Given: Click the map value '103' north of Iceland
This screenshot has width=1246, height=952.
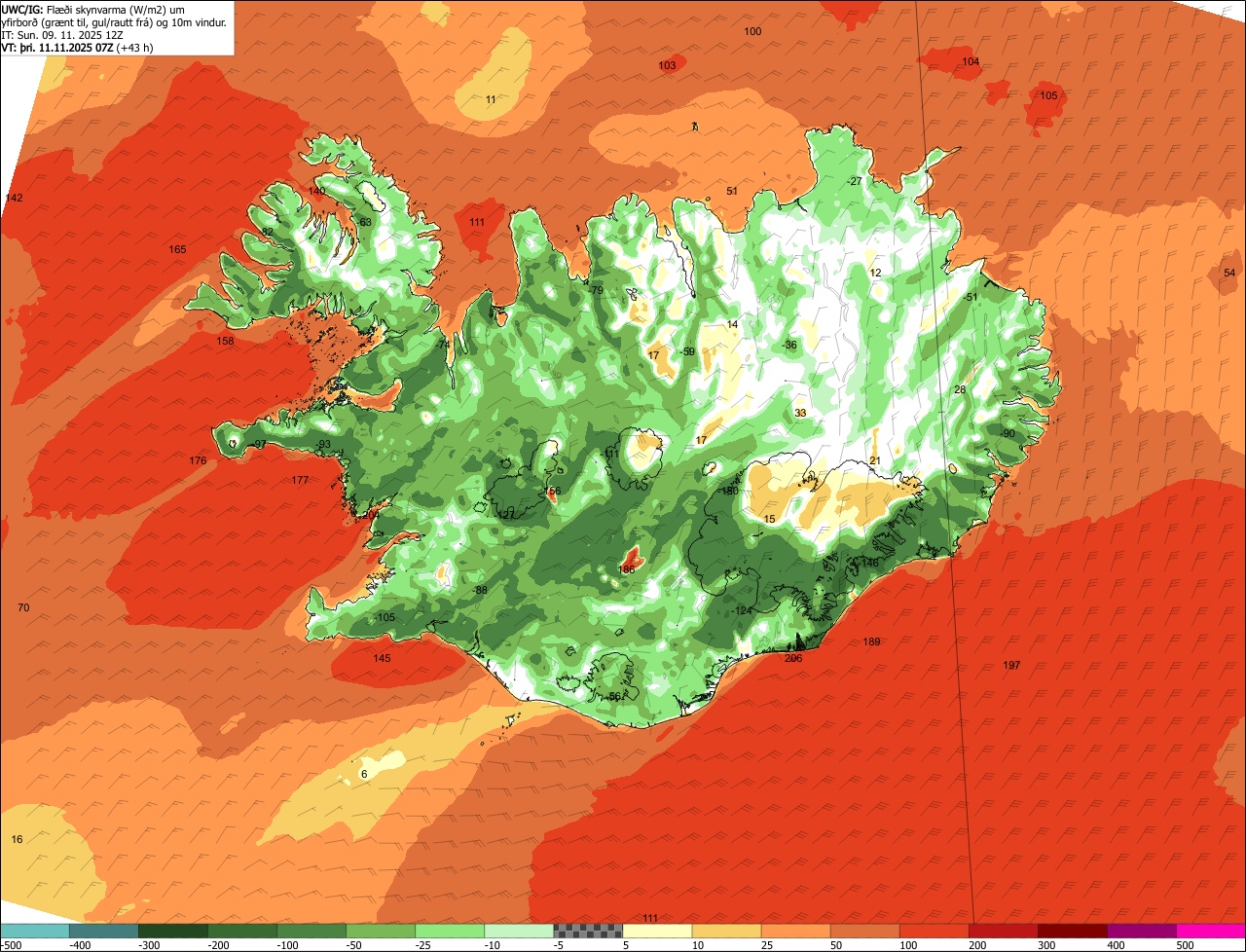Looking at the screenshot, I should coord(667,65).
